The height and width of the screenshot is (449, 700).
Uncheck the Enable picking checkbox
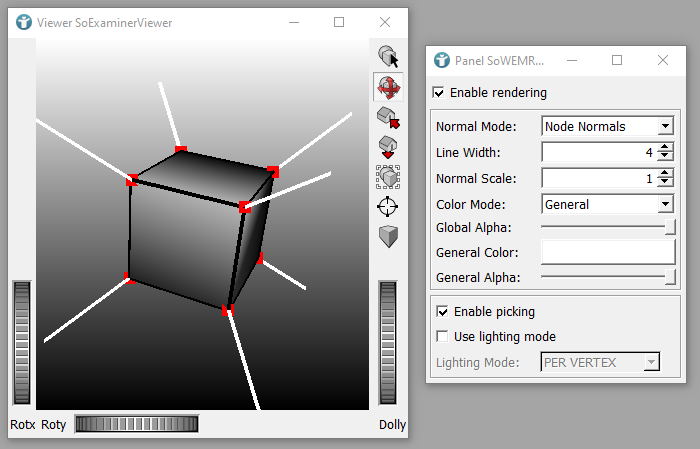443,312
